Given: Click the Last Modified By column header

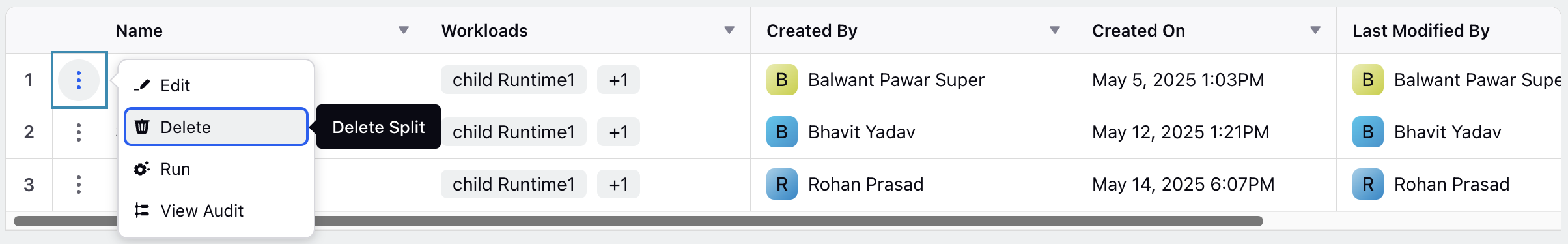Looking at the screenshot, I should [1421, 31].
